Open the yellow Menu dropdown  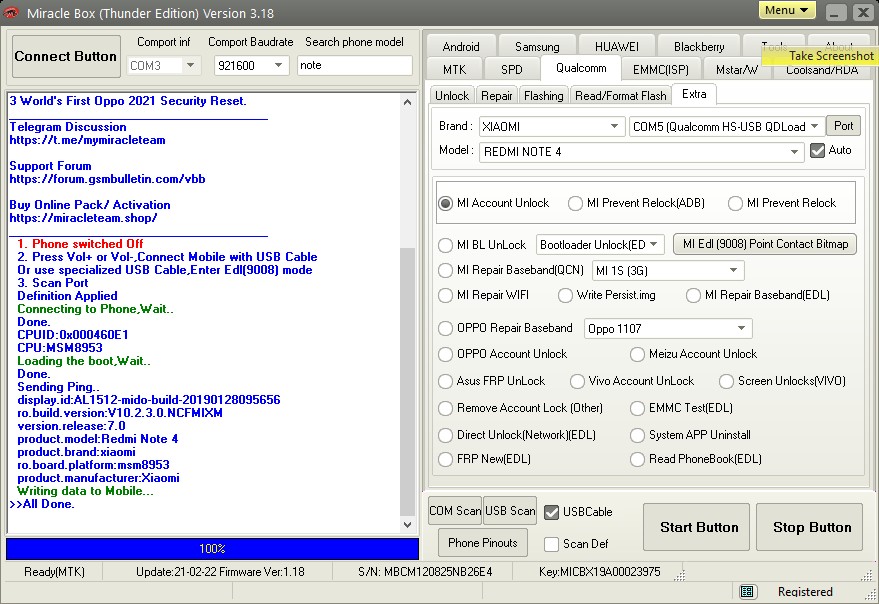787,10
